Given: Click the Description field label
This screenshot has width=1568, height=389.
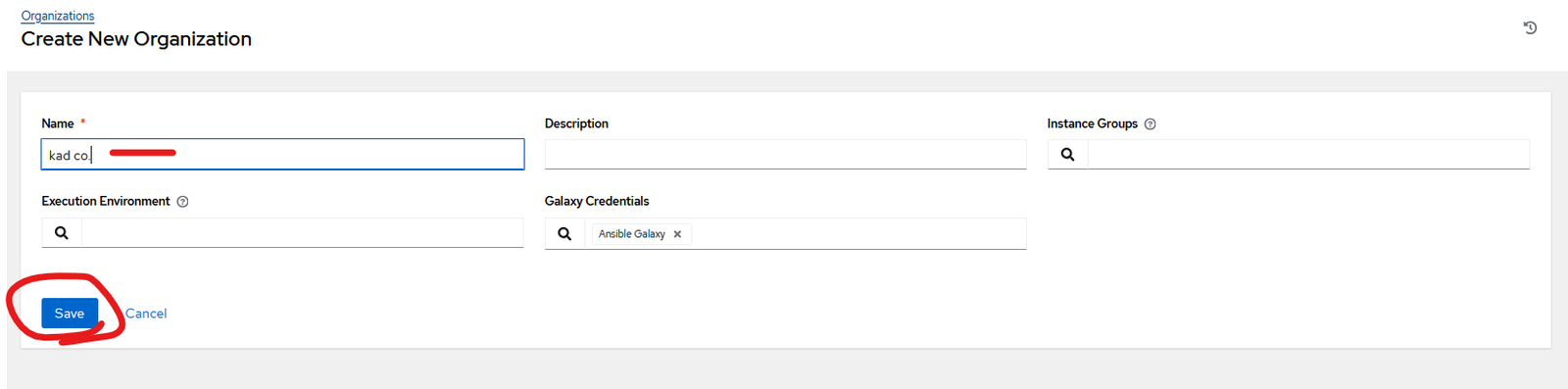Looking at the screenshot, I should [x=576, y=123].
